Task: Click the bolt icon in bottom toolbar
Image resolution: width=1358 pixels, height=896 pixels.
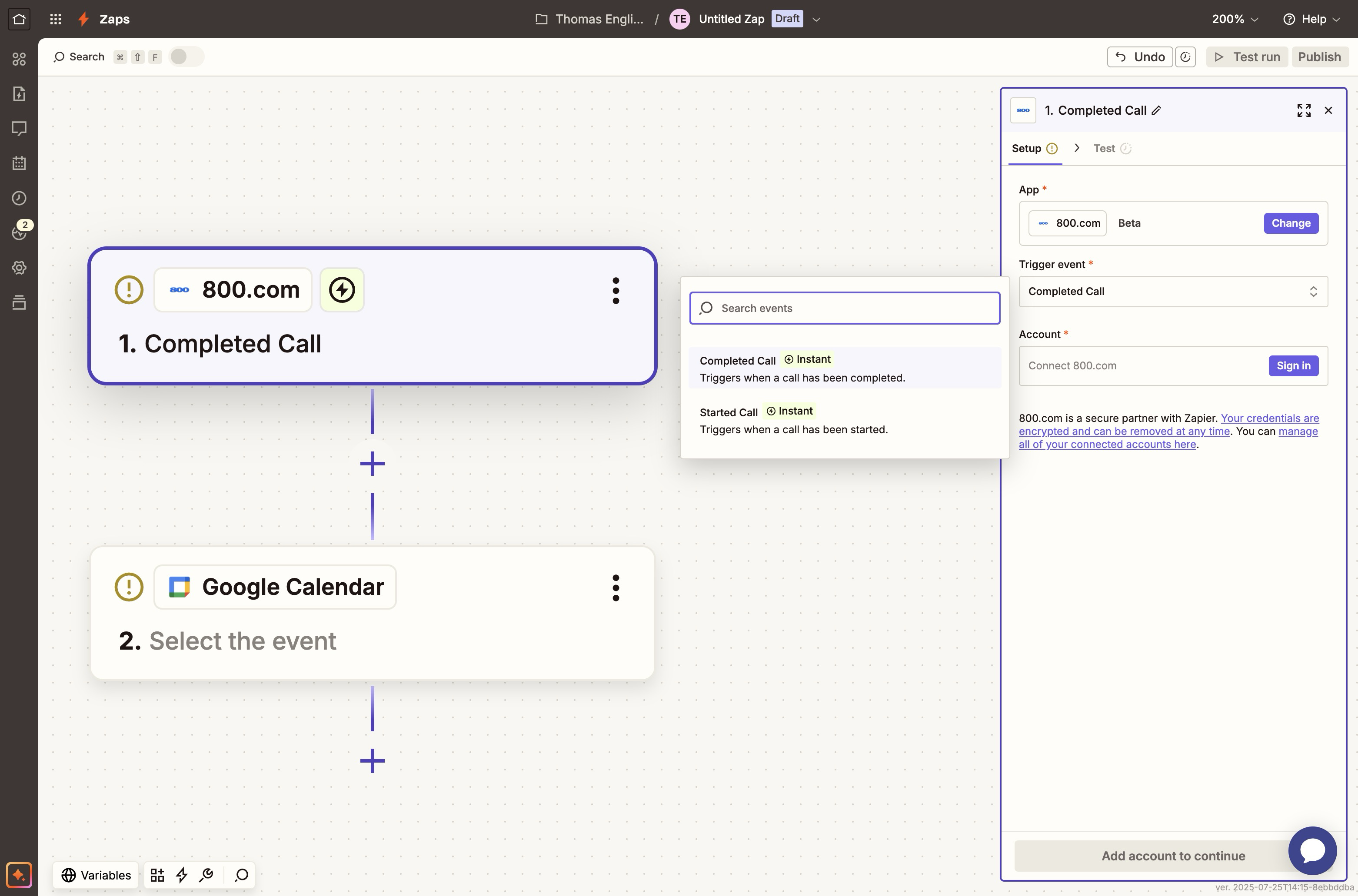Action: 182,875
